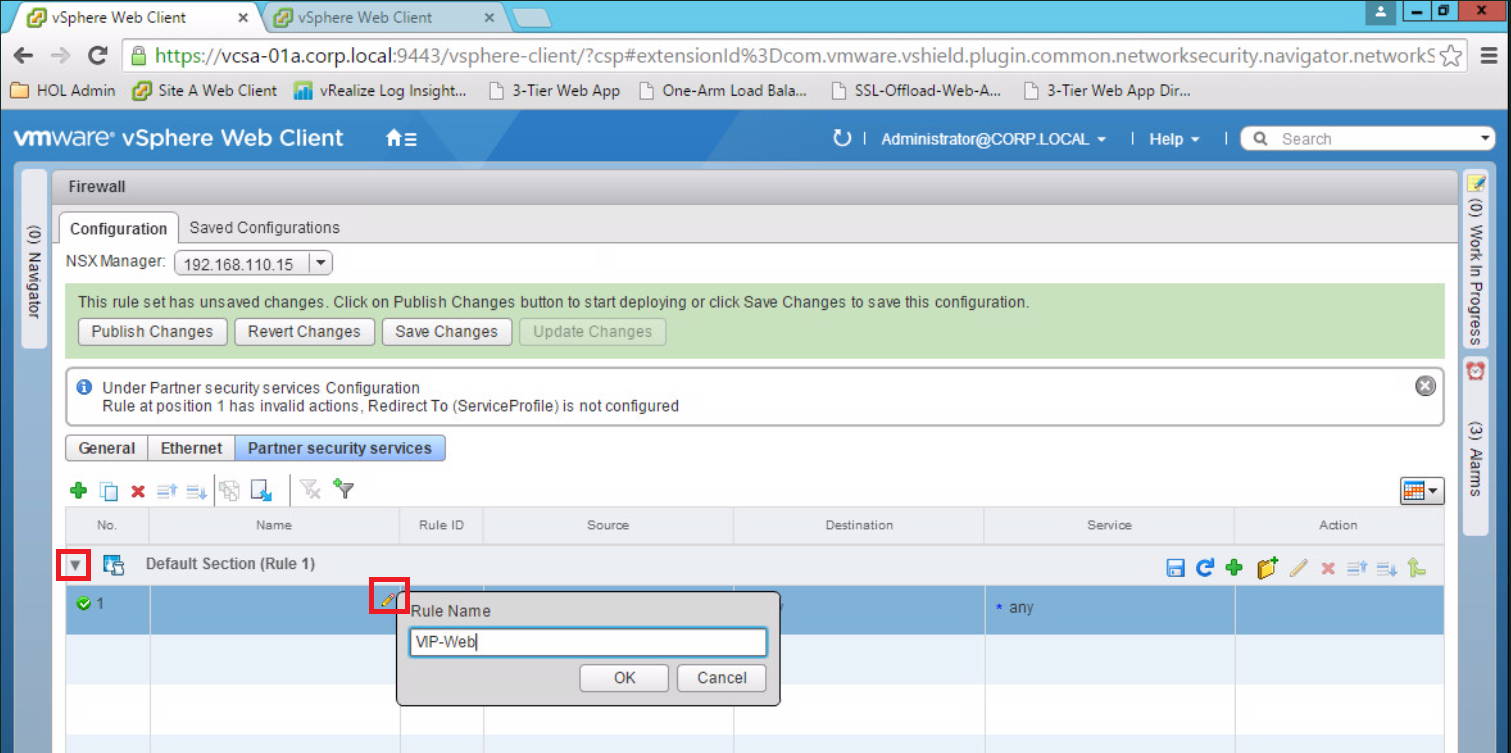Click the Publish Changes button
The image size is (1511, 753).
point(152,332)
